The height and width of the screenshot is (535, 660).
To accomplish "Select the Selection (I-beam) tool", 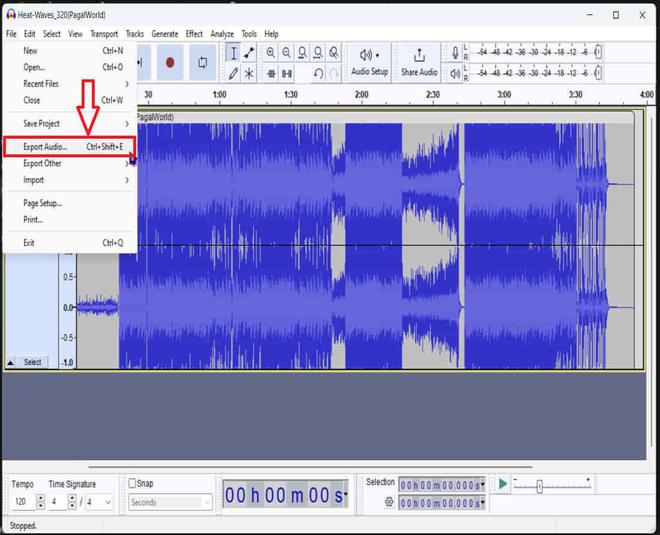I will click(233, 53).
